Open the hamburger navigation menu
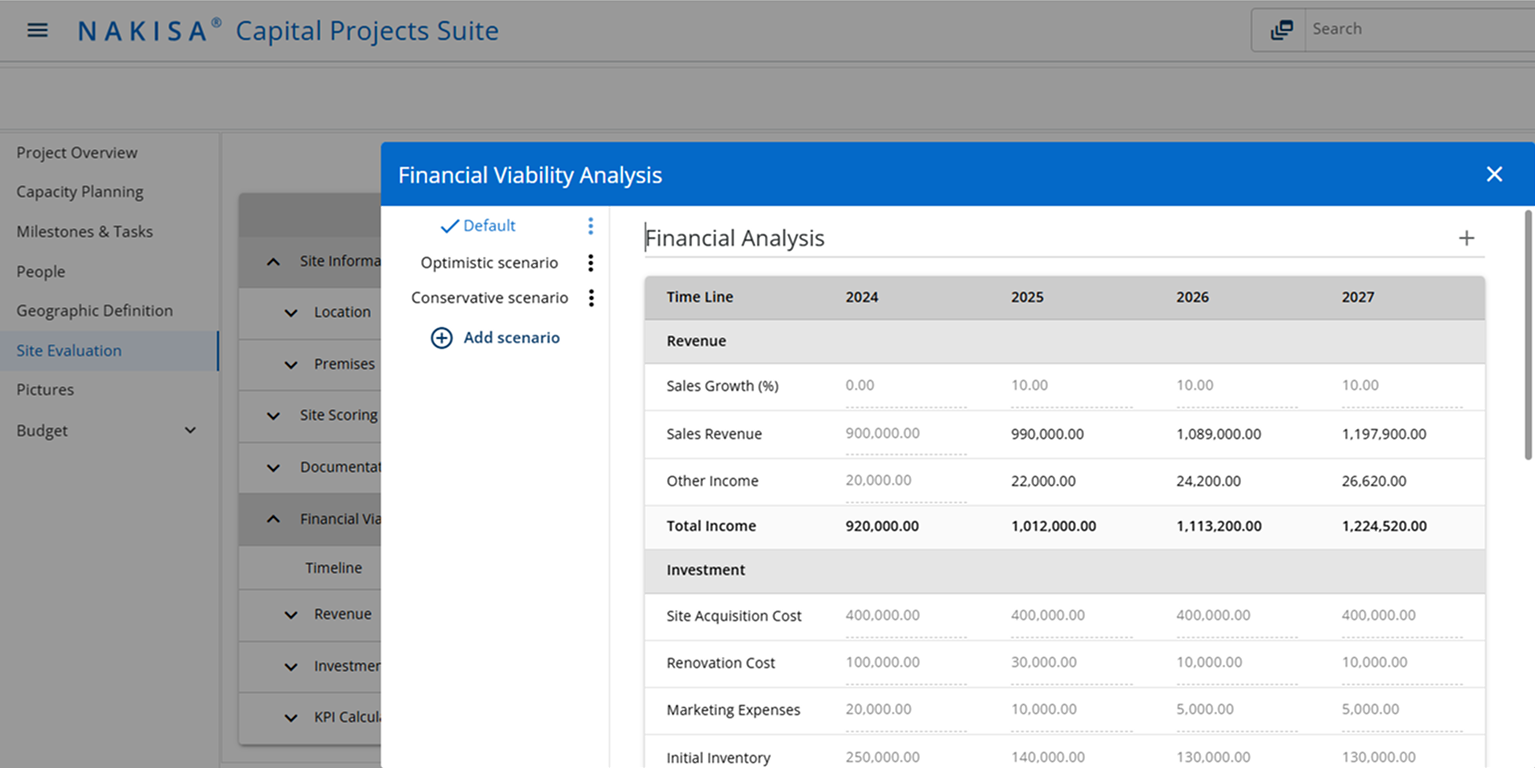Screen dimensions: 1535x768 [37, 29]
